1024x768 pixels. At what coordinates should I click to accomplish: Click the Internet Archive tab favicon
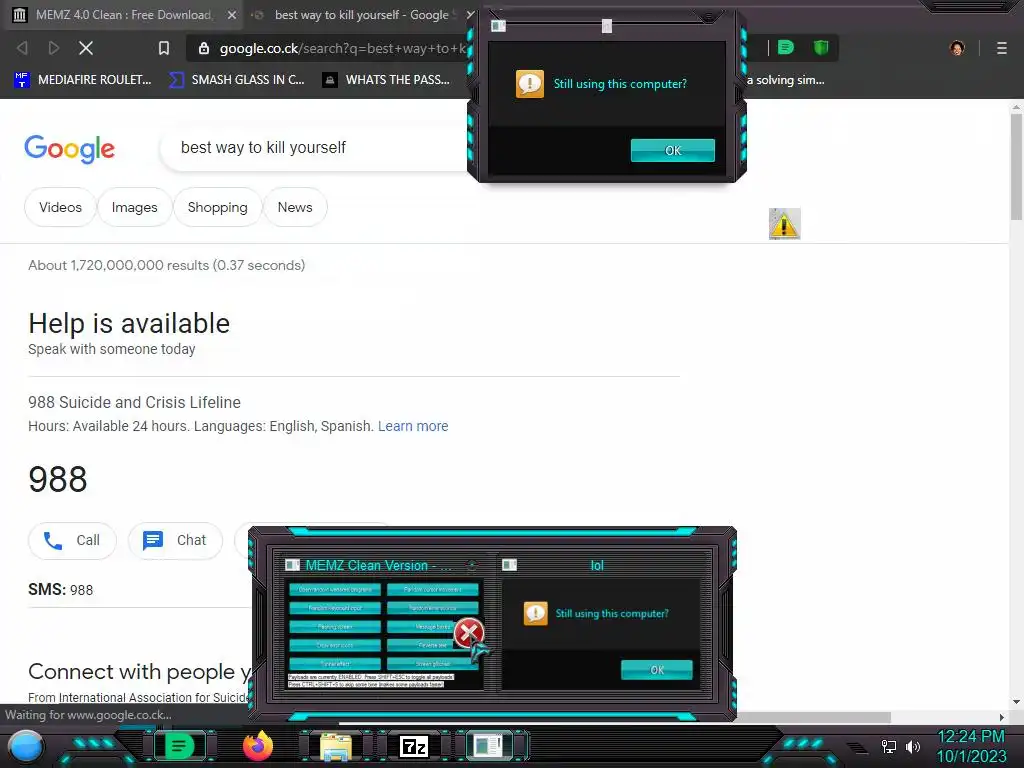pos(20,14)
